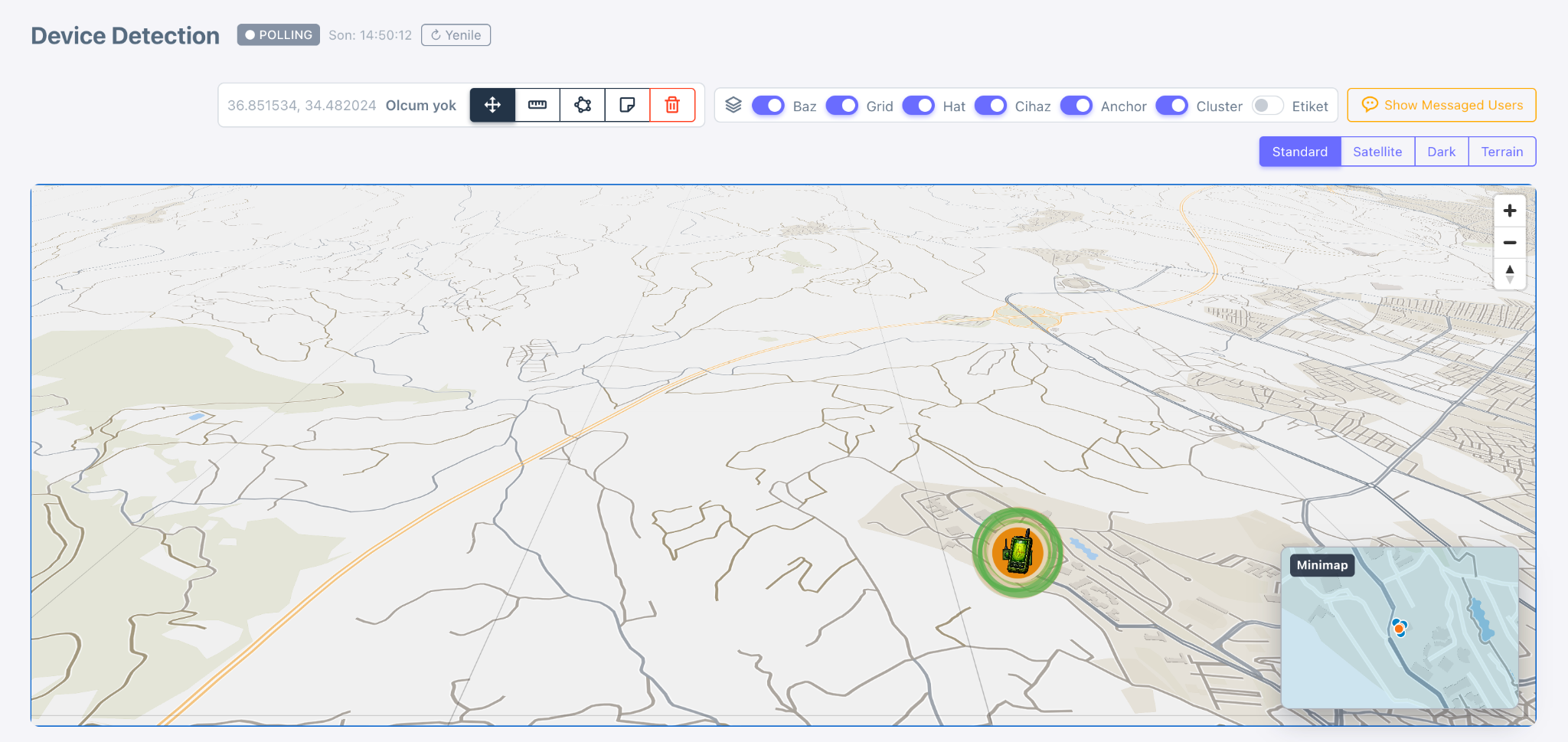The height and width of the screenshot is (742, 1568).
Task: Reset map bearing with compass button
Action: (x=1510, y=274)
